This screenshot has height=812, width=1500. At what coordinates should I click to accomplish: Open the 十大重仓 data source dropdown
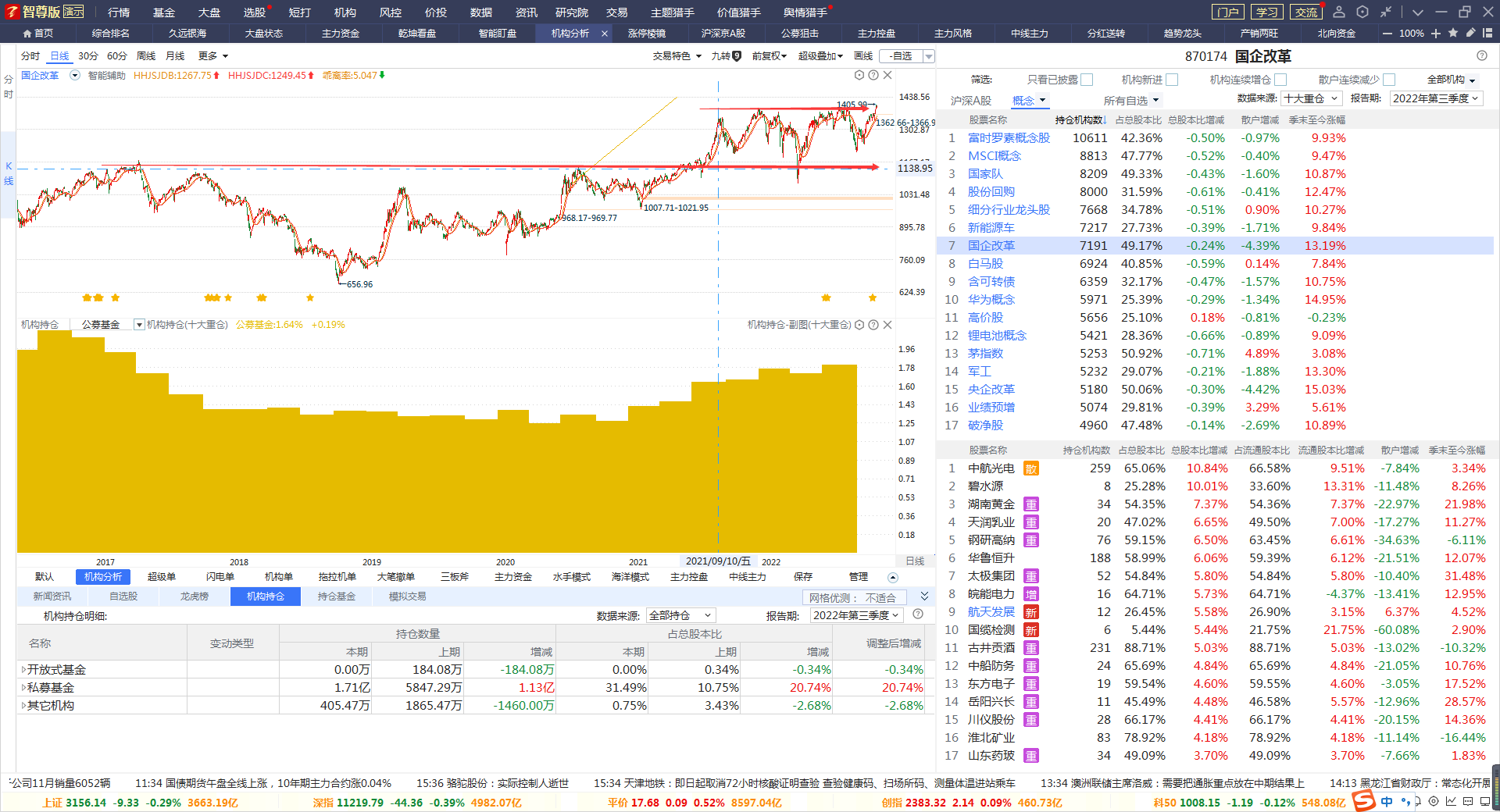click(x=1312, y=98)
